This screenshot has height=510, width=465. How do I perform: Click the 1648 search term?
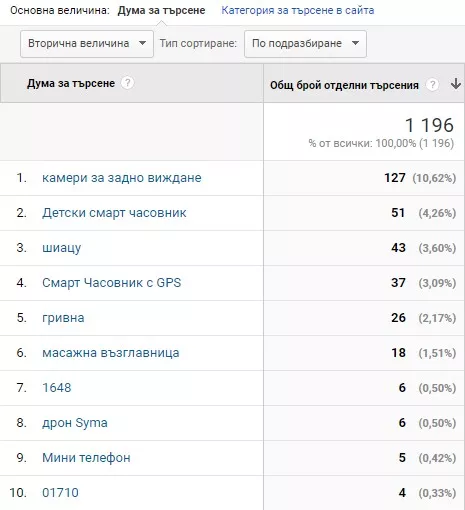coord(57,388)
